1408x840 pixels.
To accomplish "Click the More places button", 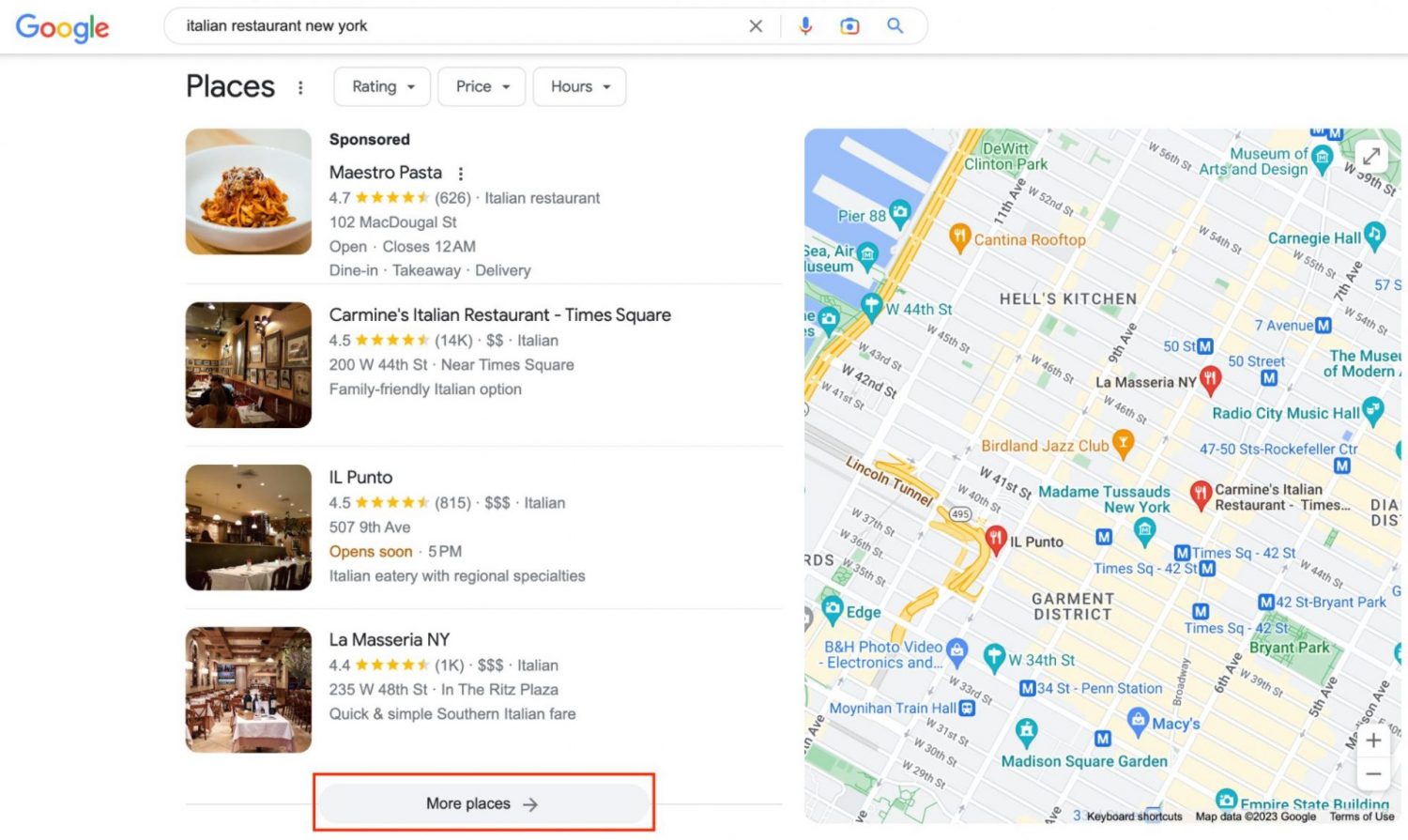I will click(483, 803).
